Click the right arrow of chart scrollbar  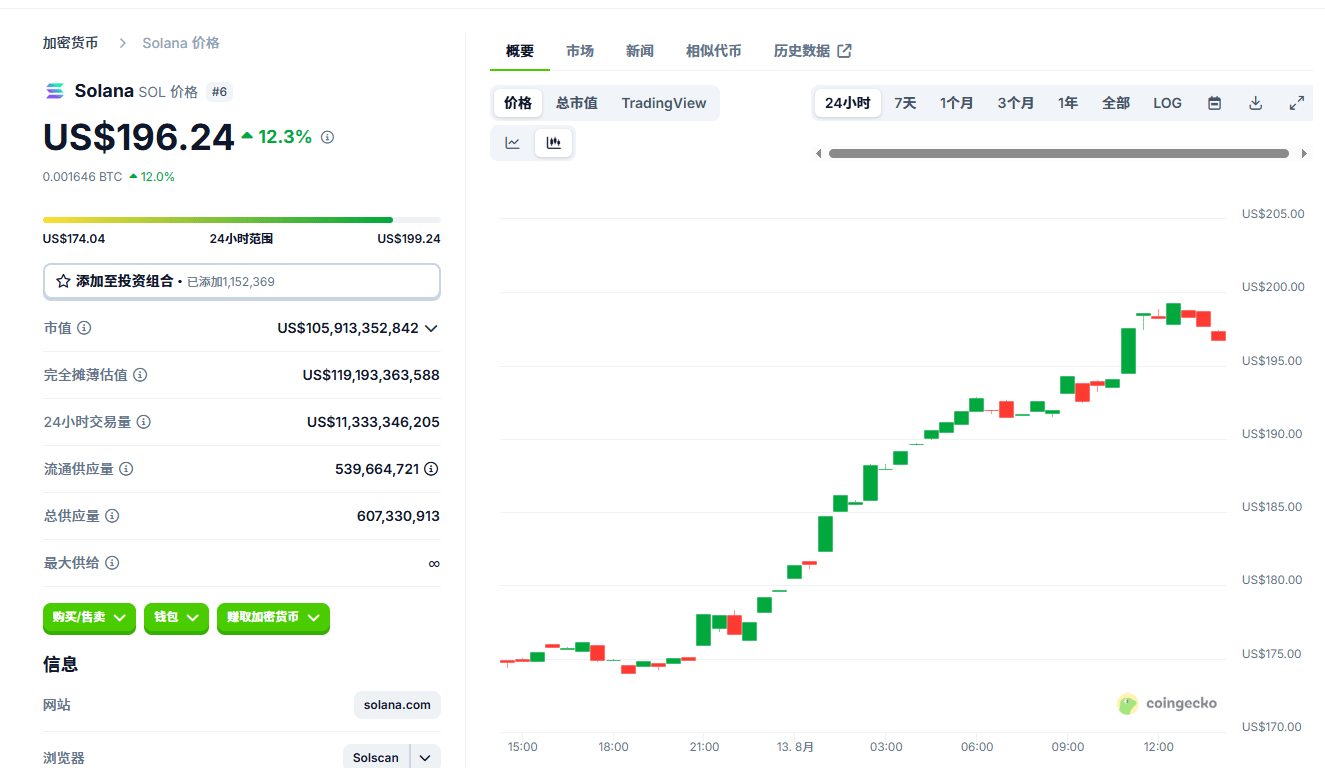tap(1304, 154)
